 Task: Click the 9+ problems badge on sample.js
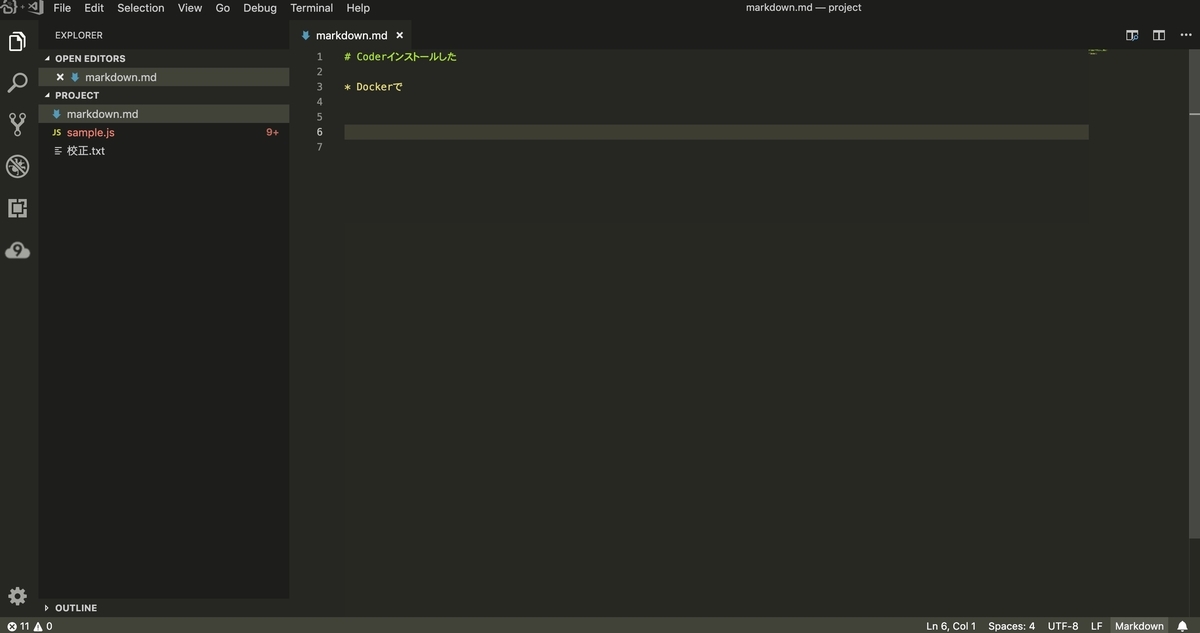272,132
